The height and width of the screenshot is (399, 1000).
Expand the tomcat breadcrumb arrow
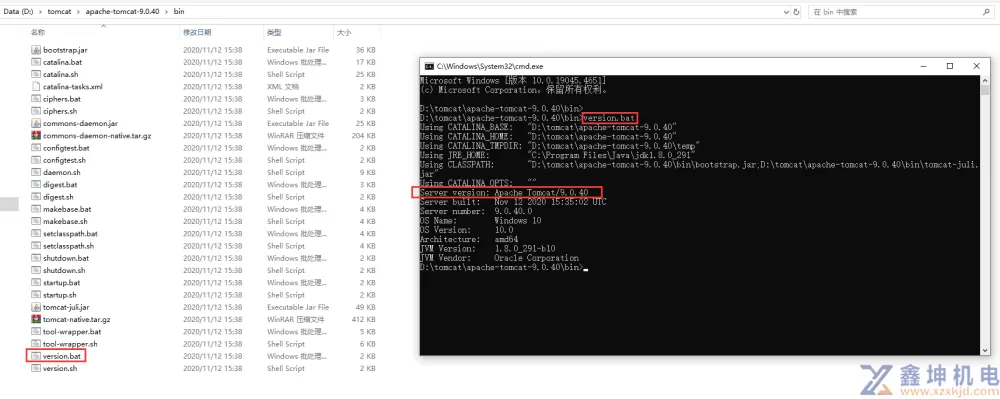tap(78, 11)
